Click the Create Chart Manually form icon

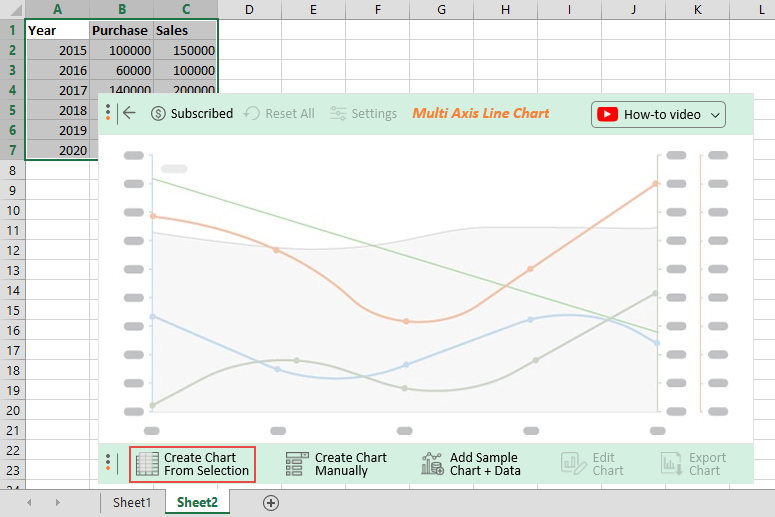point(297,464)
